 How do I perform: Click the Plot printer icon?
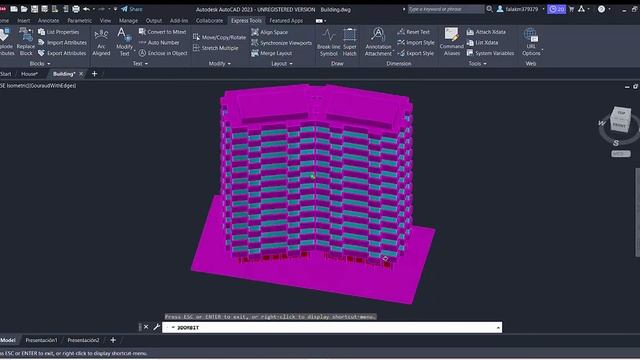click(76, 9)
